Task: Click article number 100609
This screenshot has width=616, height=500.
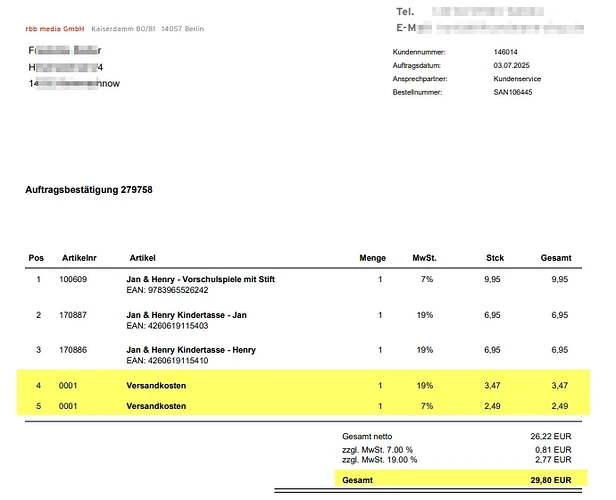Action: [x=73, y=279]
